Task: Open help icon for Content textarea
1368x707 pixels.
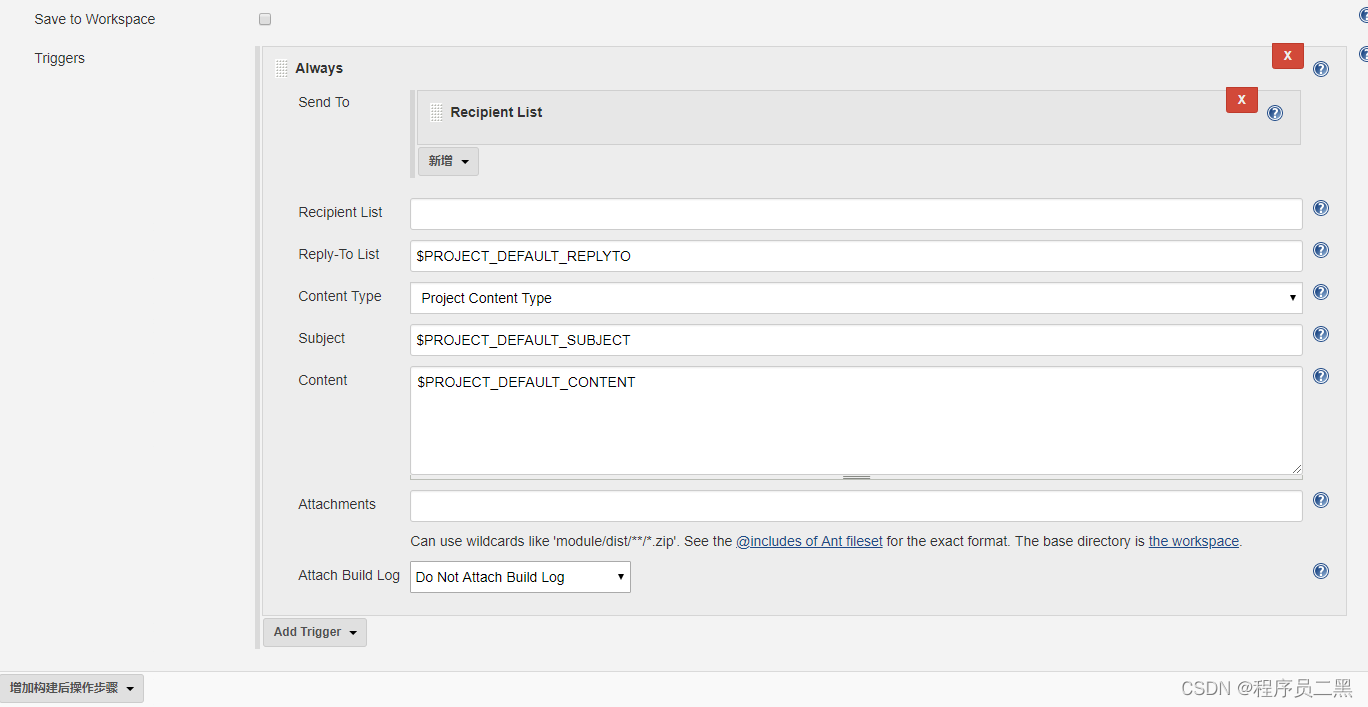Action: click(x=1321, y=376)
